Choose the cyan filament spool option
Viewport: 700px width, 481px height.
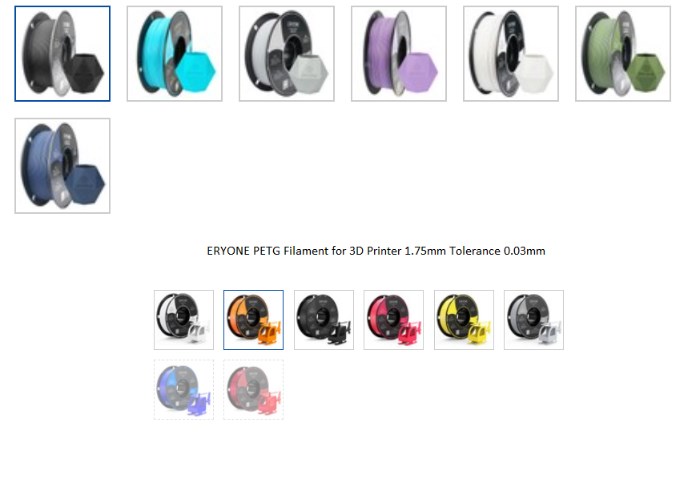tap(175, 54)
